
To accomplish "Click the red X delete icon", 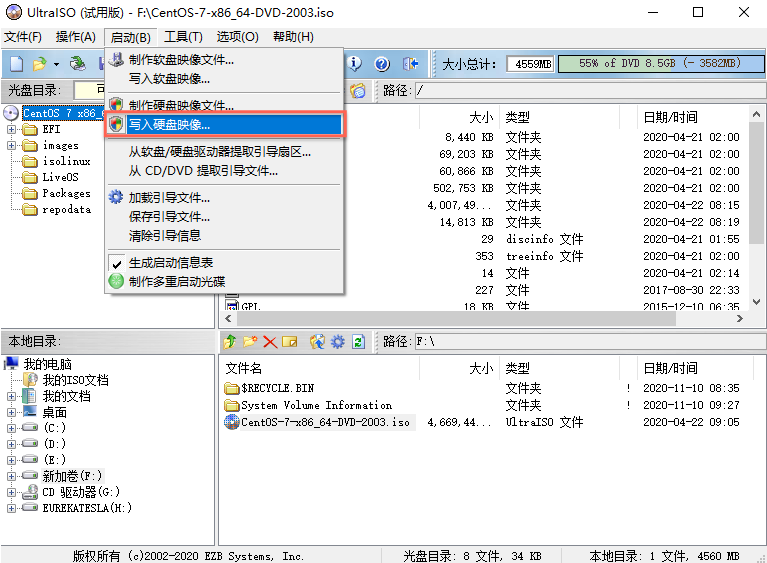I will coord(270,341).
